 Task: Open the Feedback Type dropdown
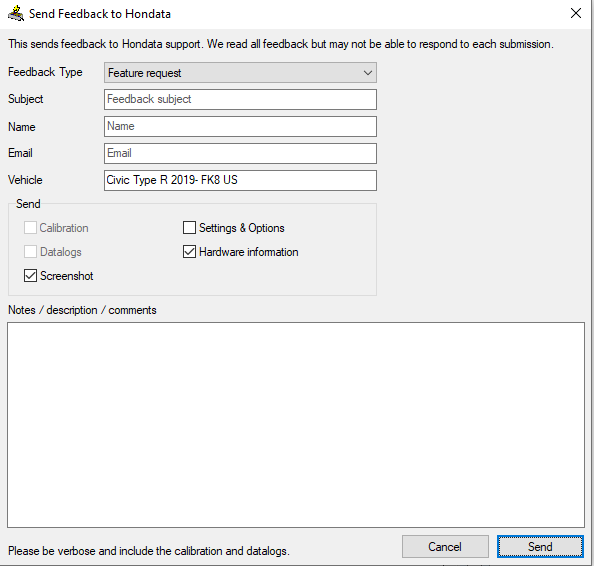coord(240,73)
